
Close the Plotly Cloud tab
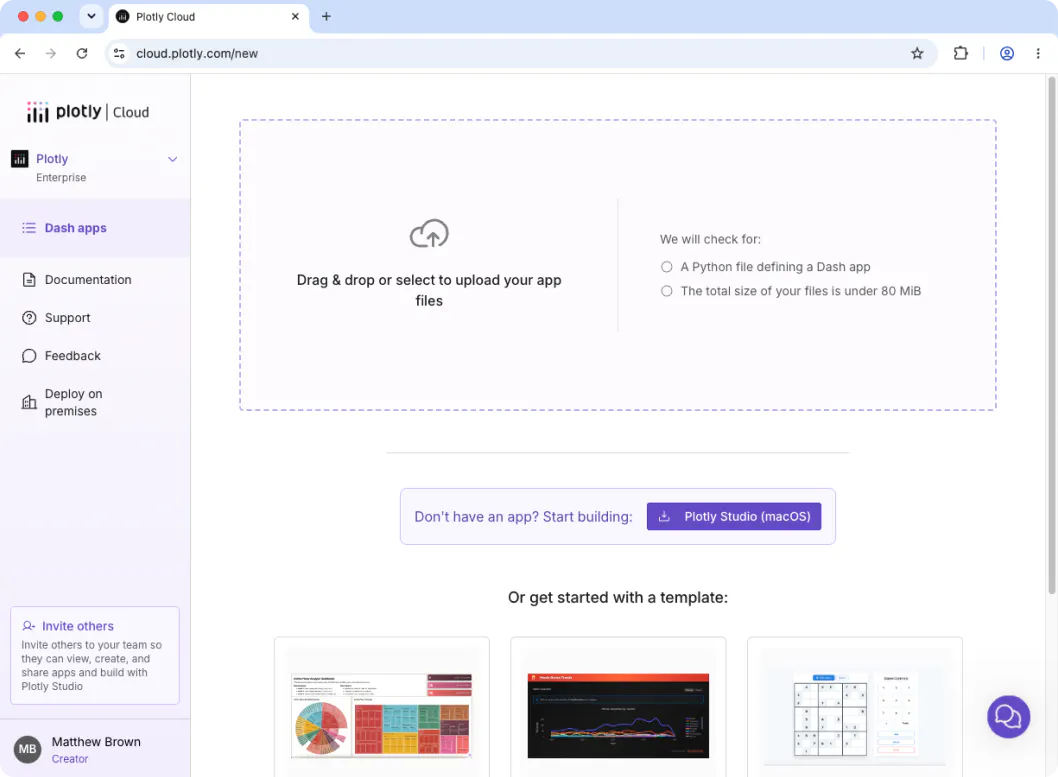(x=295, y=16)
